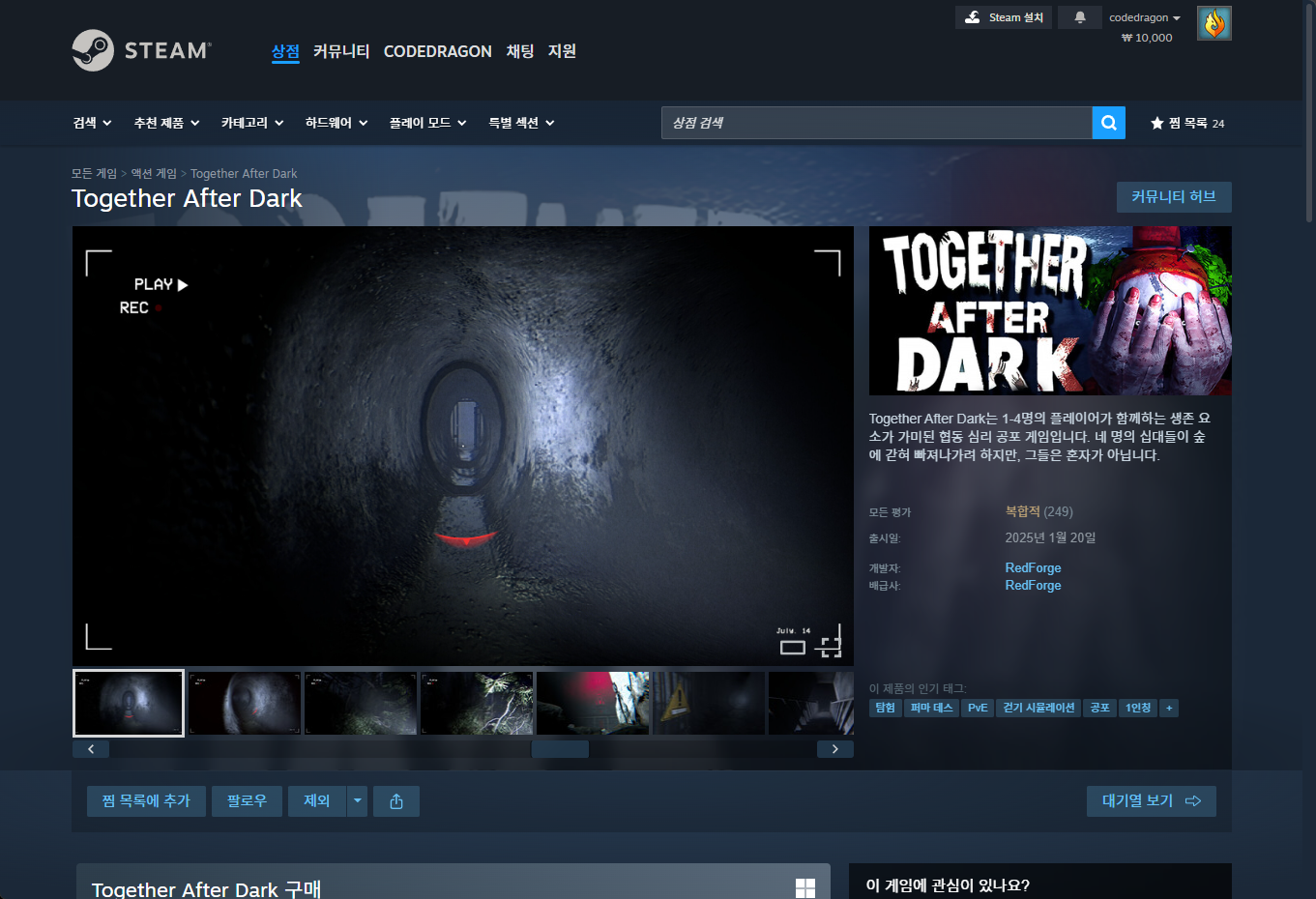This screenshot has height=899, width=1316.
Task: Select the second screenshot thumbnail
Action: tap(245, 704)
